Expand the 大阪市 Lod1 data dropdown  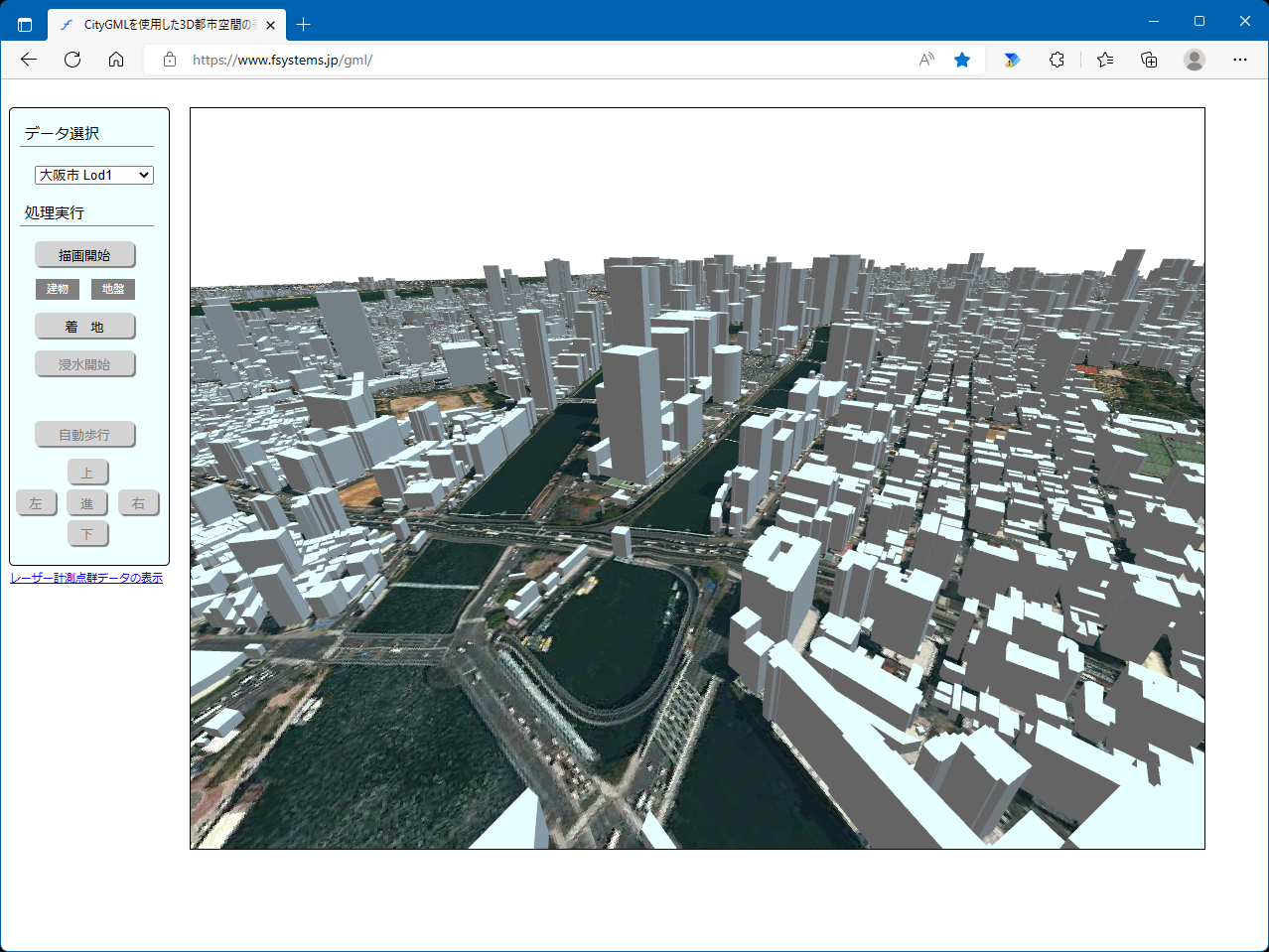94,175
